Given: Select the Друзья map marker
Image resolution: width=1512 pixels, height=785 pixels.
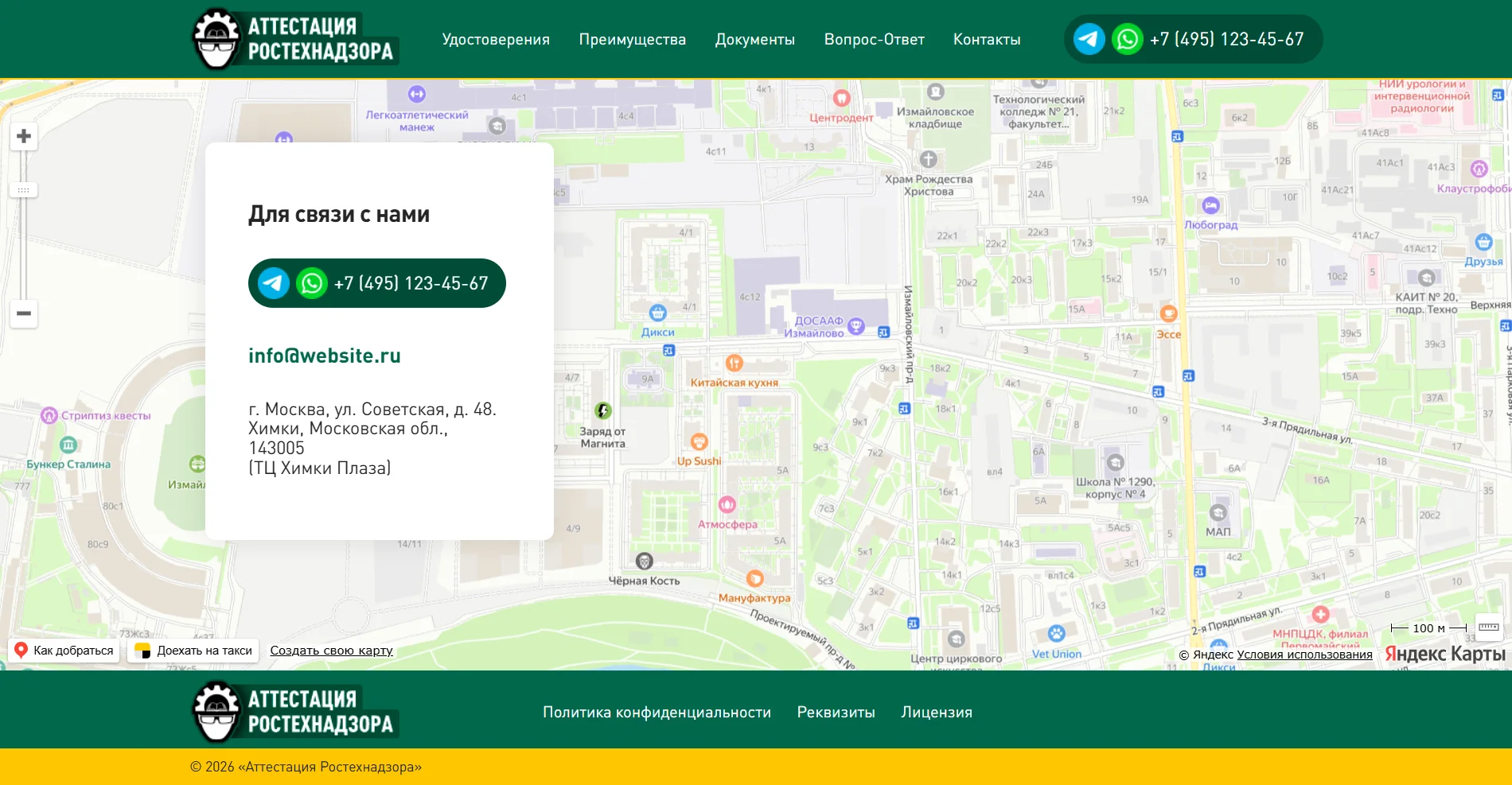Looking at the screenshot, I should pos(1483,243).
